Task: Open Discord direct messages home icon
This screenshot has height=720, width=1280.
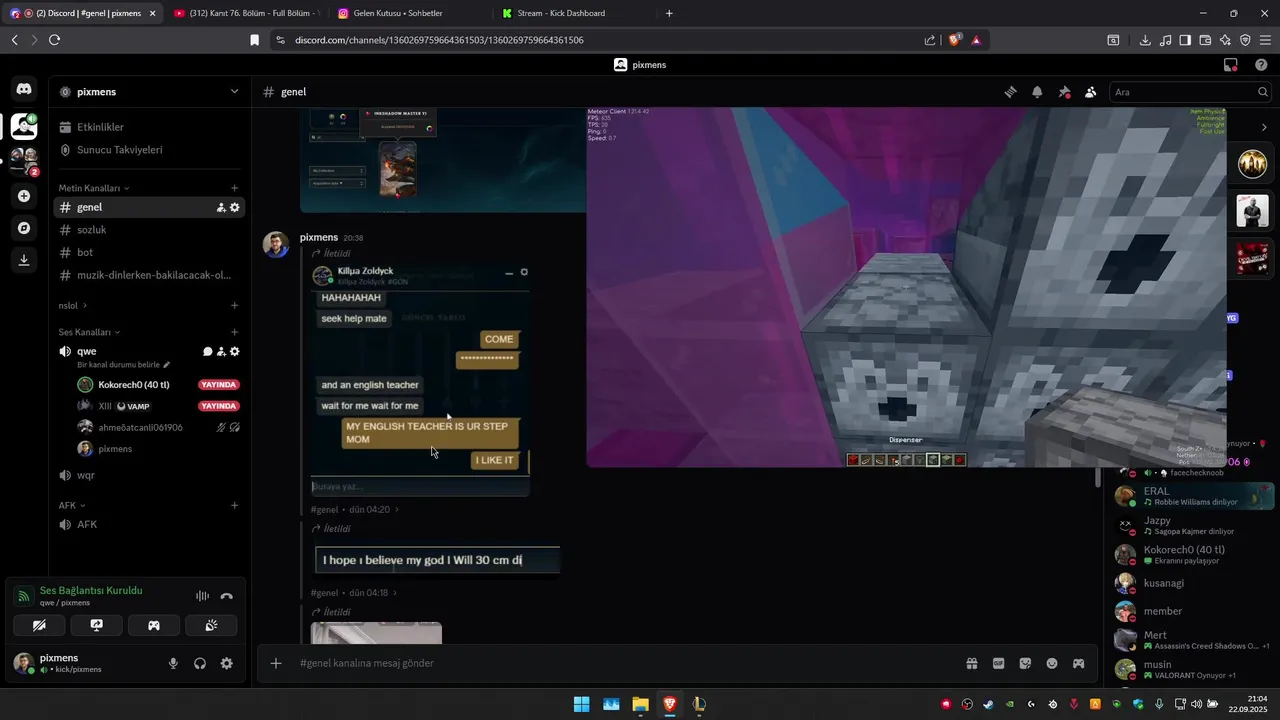Action: click(24, 90)
